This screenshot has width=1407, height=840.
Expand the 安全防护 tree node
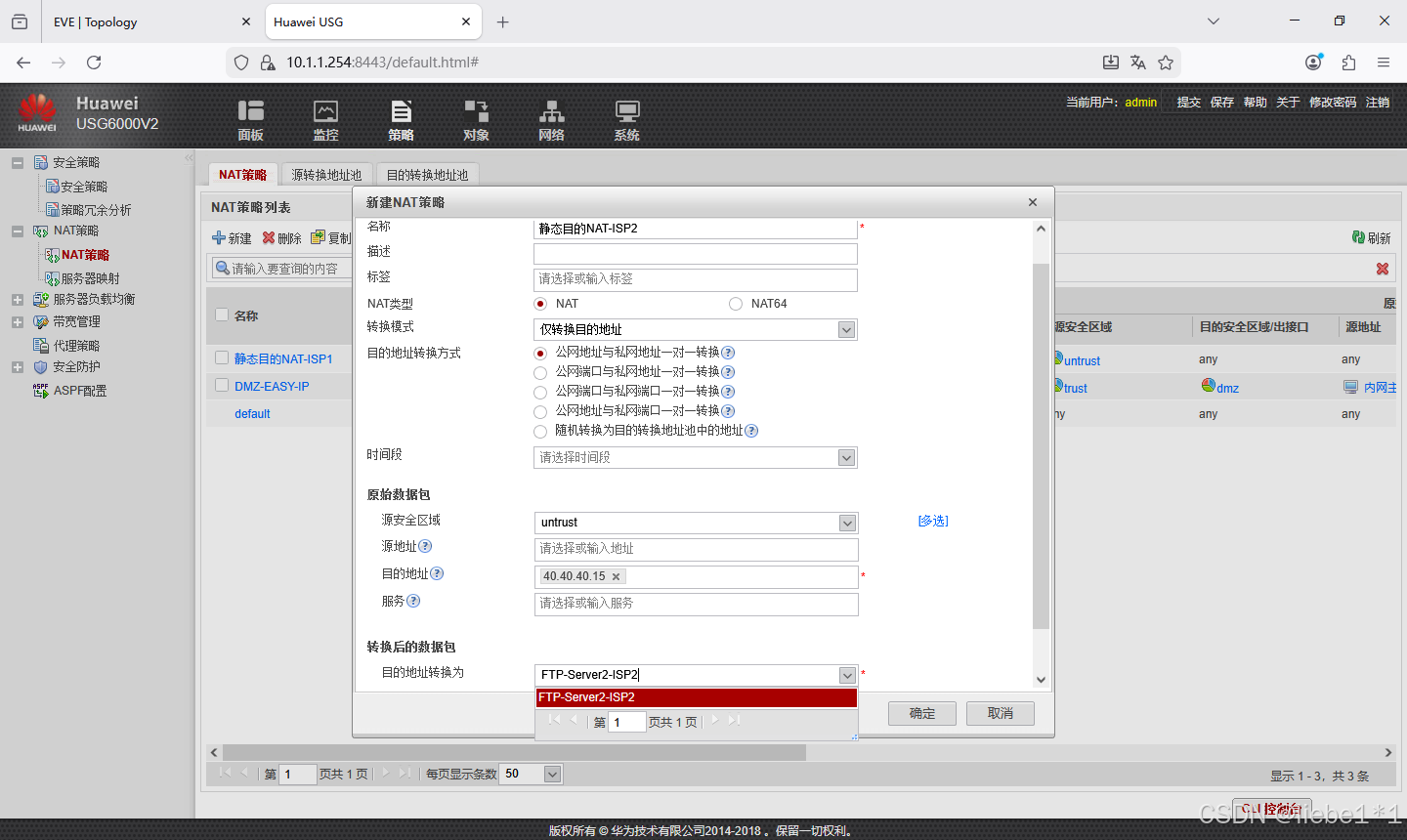point(18,367)
